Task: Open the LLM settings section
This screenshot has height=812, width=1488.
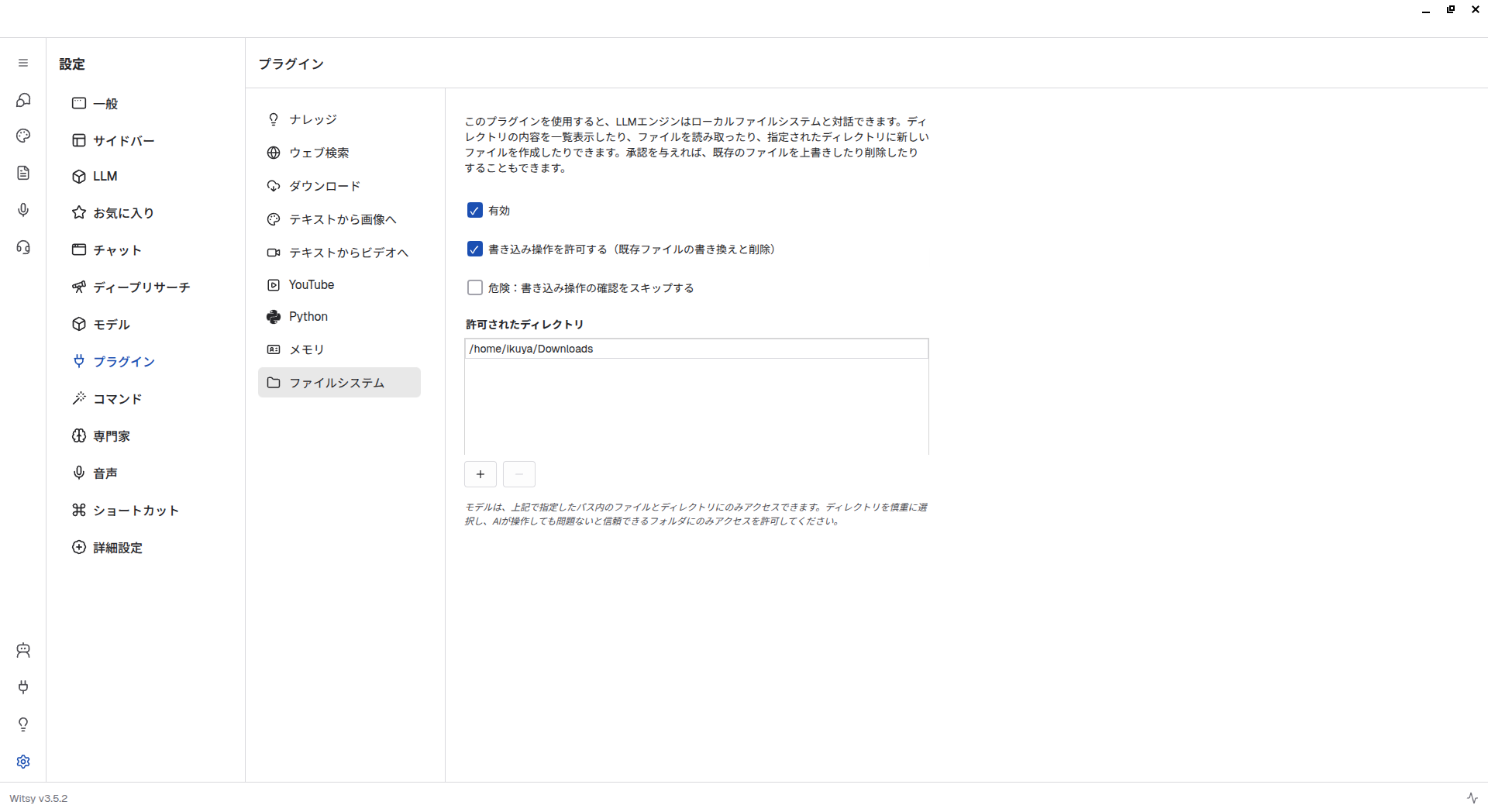Action: pyautogui.click(x=105, y=177)
